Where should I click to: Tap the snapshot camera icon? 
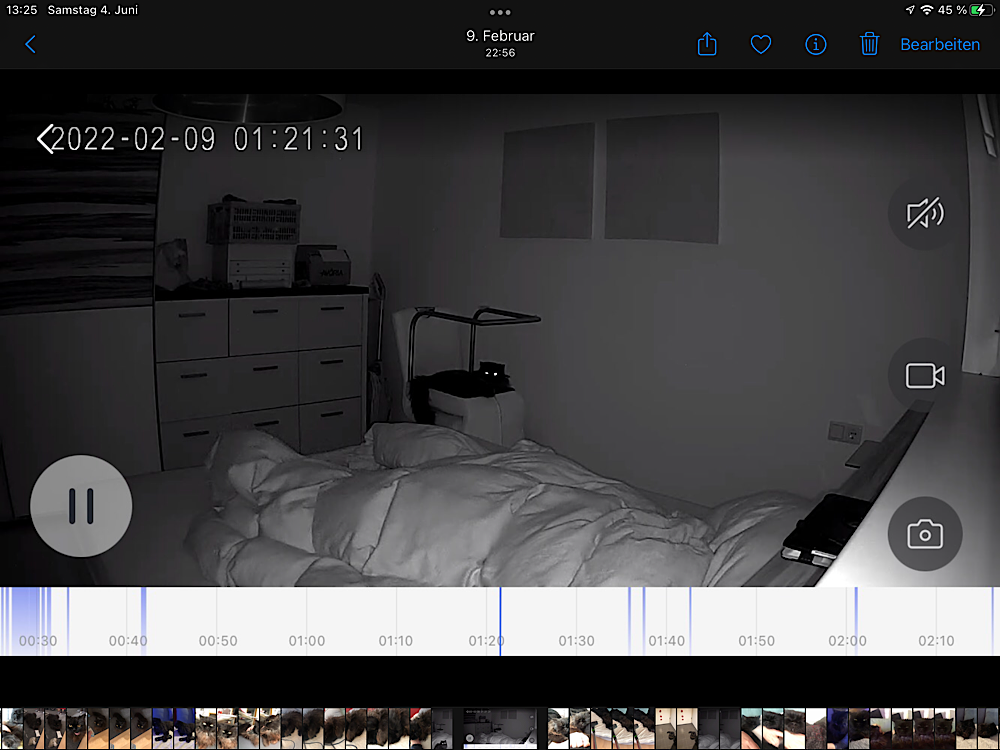925,534
